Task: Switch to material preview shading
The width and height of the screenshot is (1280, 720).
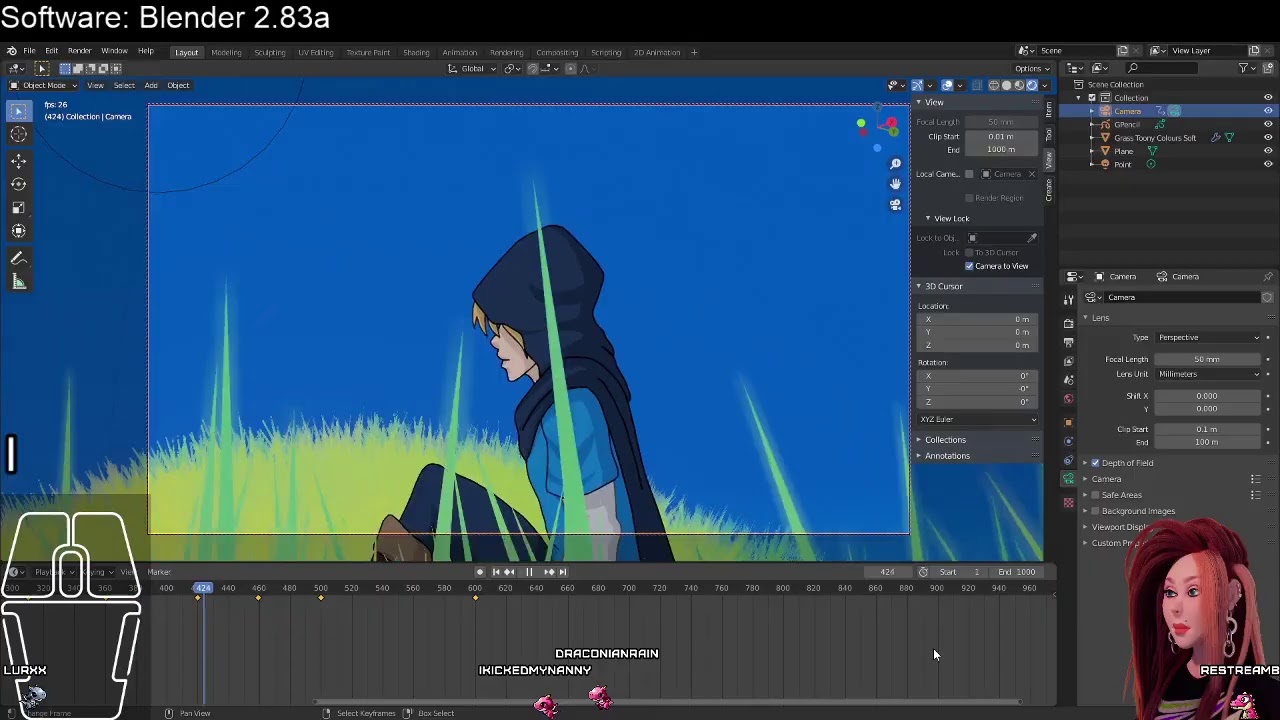Action: [x=1019, y=85]
